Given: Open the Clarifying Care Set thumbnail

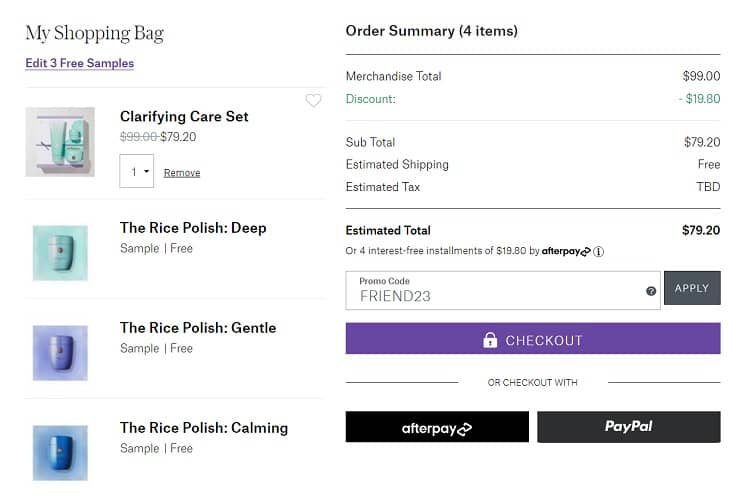Looking at the screenshot, I should click(x=60, y=142).
